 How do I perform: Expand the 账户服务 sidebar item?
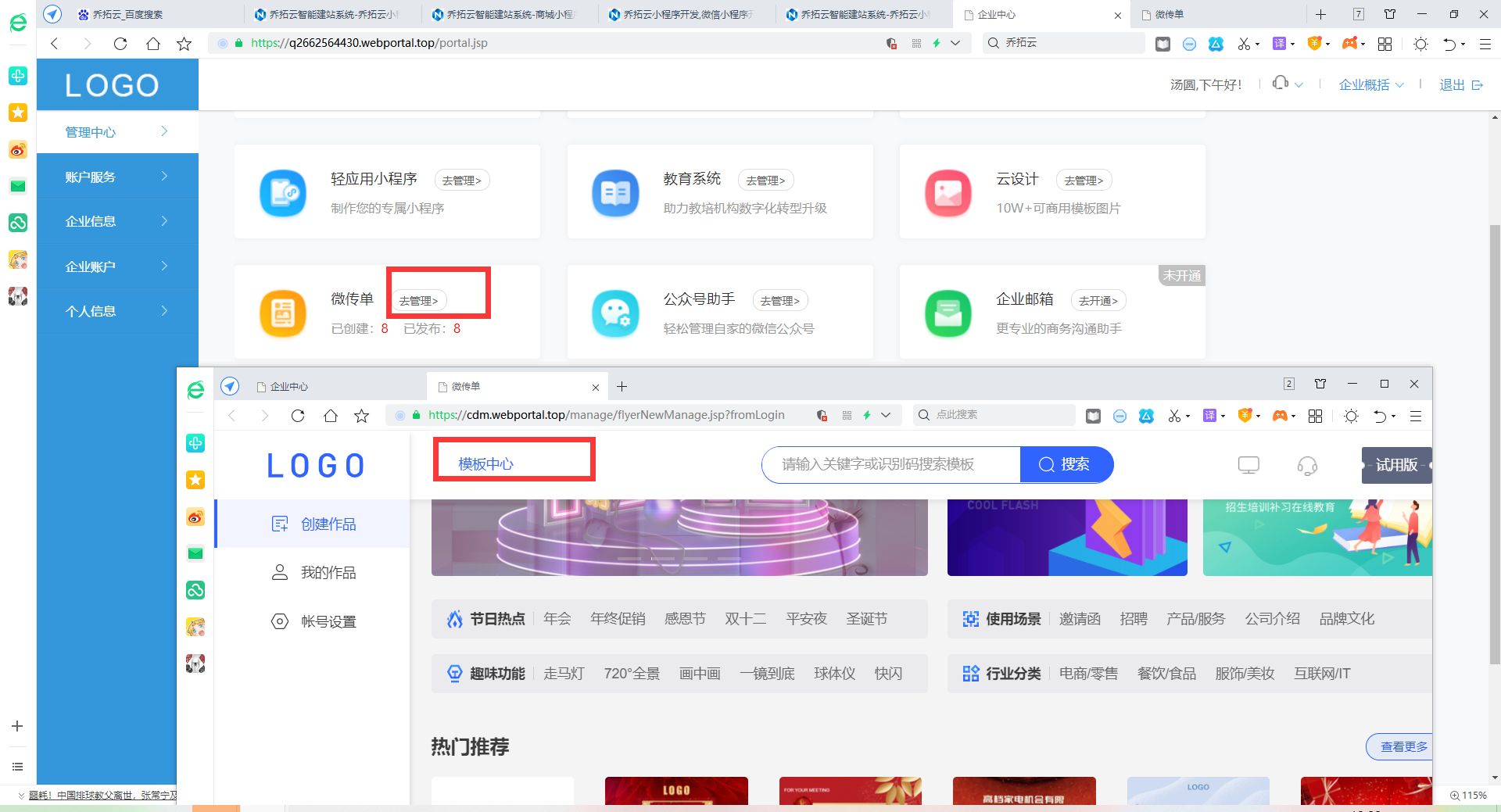tap(117, 177)
